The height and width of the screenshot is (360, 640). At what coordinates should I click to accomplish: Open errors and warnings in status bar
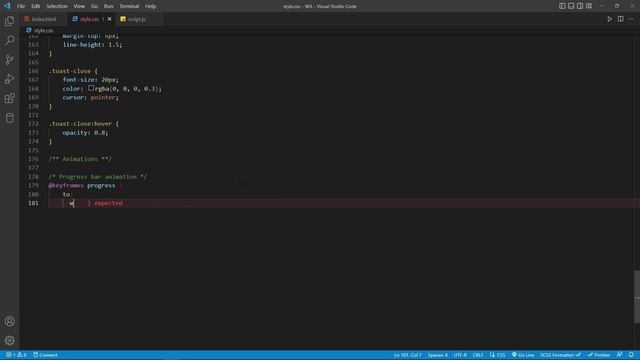pyautogui.click(x=16, y=355)
